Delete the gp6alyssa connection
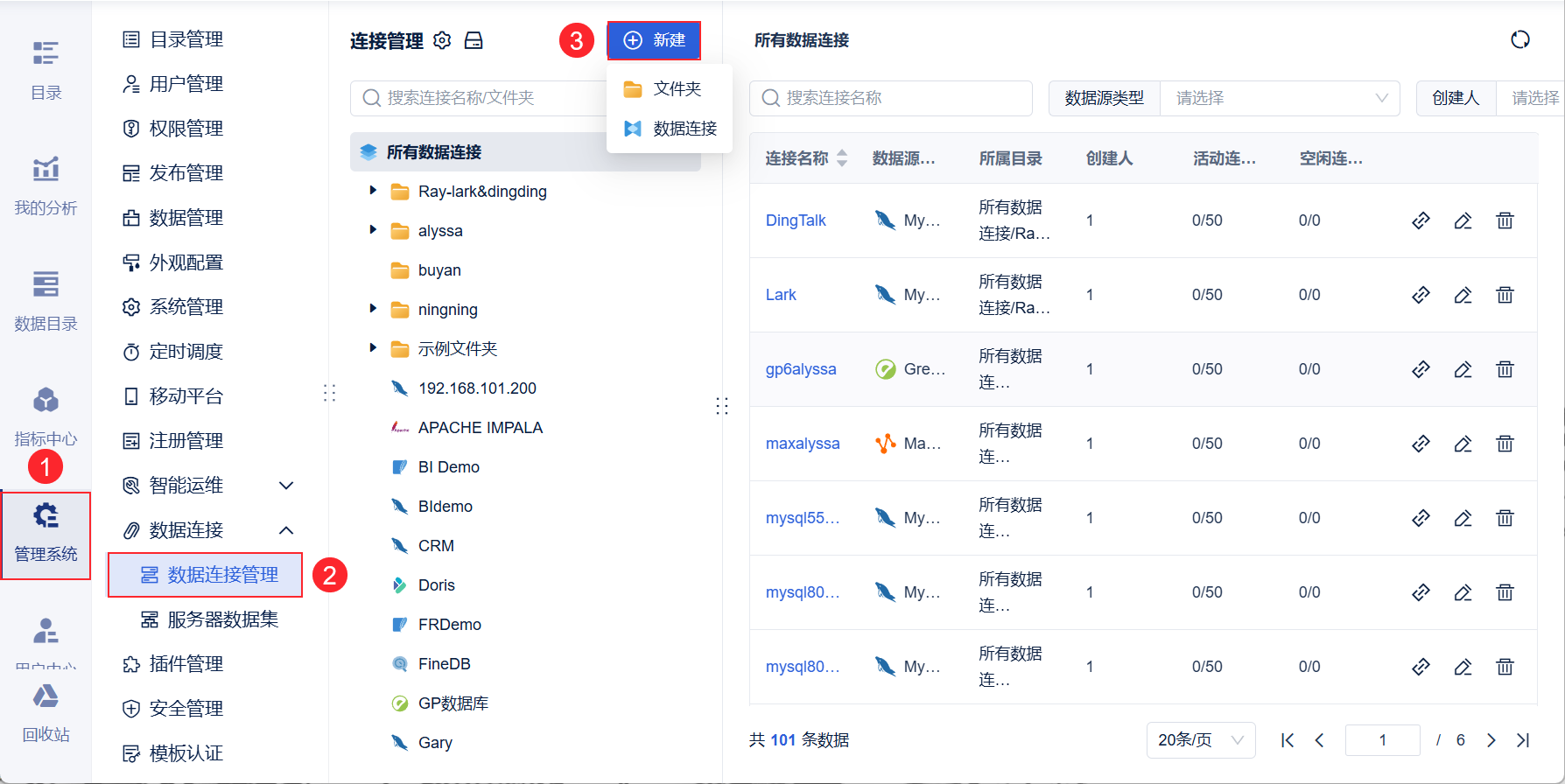Screen dimensions: 1565x784 pyautogui.click(x=1505, y=369)
